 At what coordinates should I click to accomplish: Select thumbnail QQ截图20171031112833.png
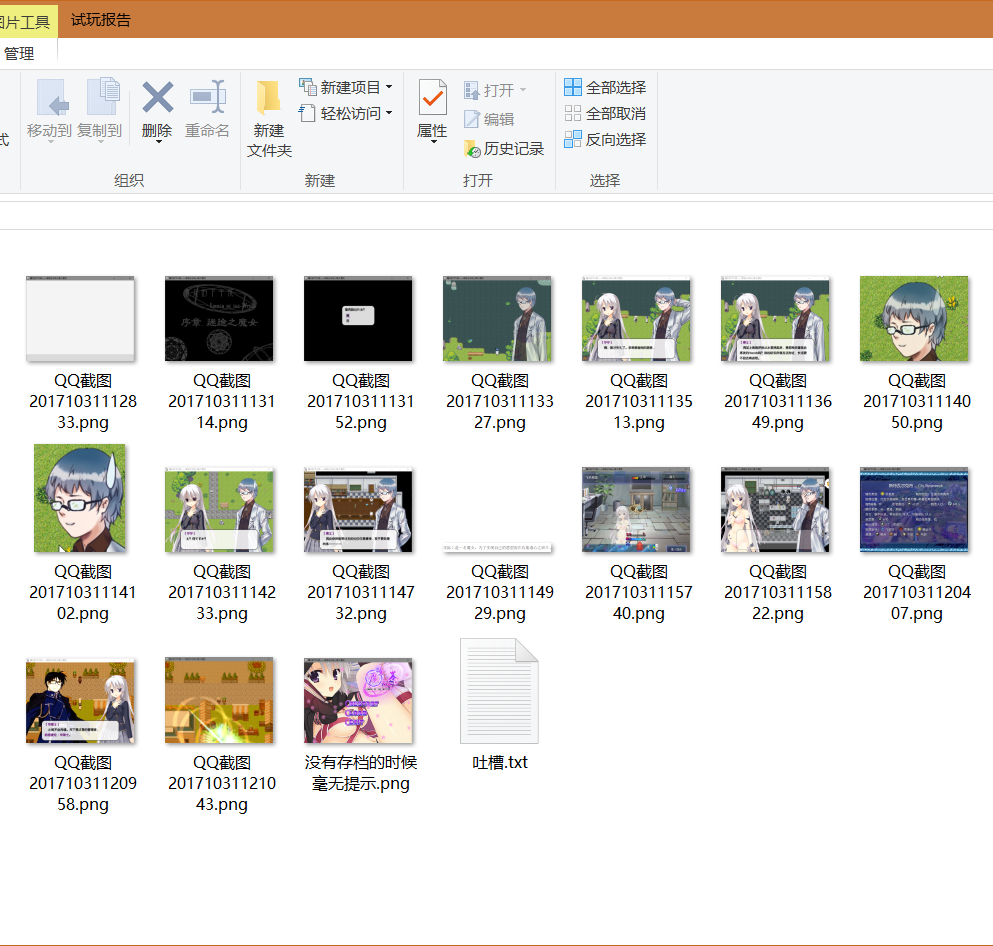pos(80,318)
